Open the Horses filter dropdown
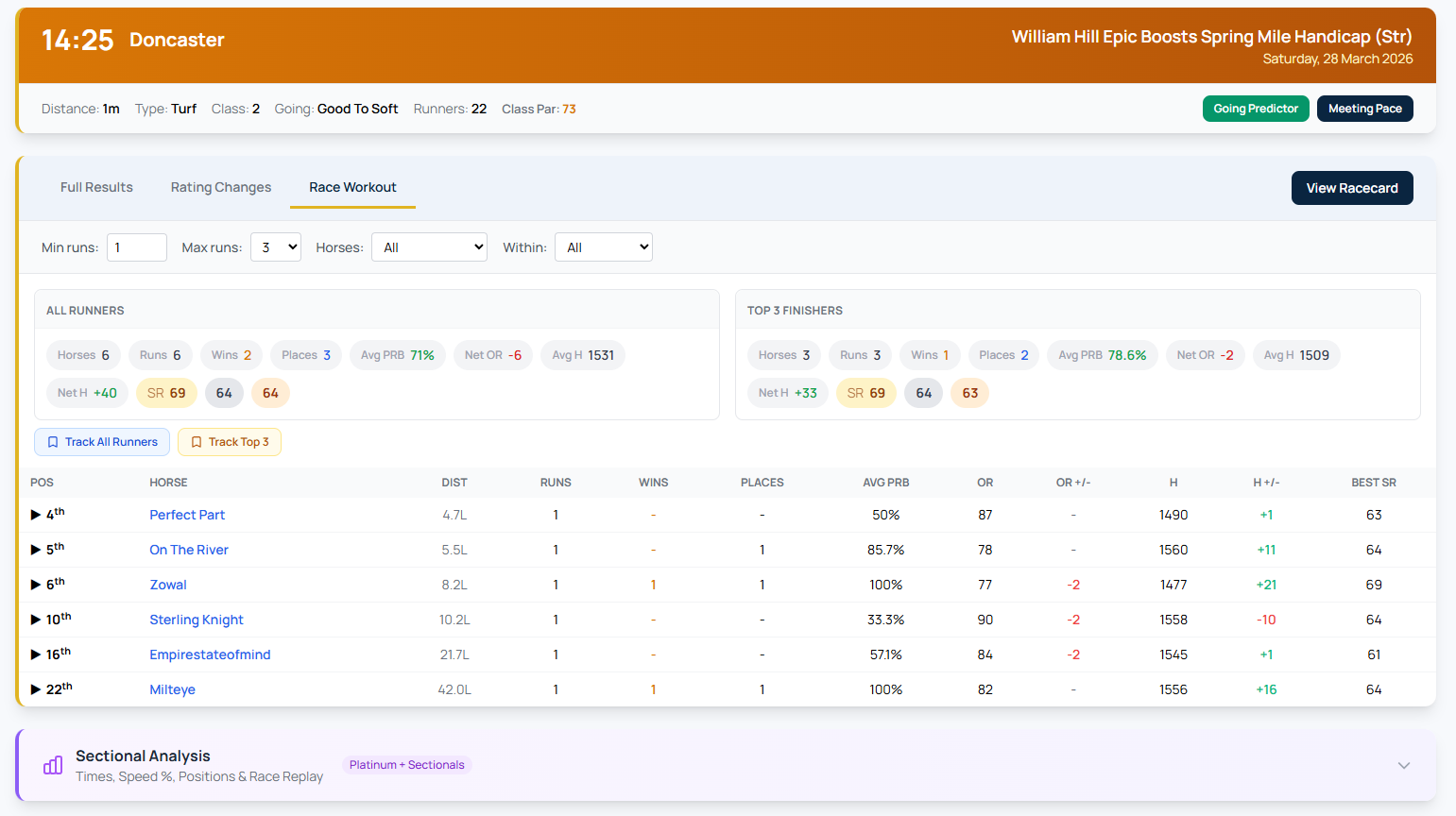 point(430,247)
